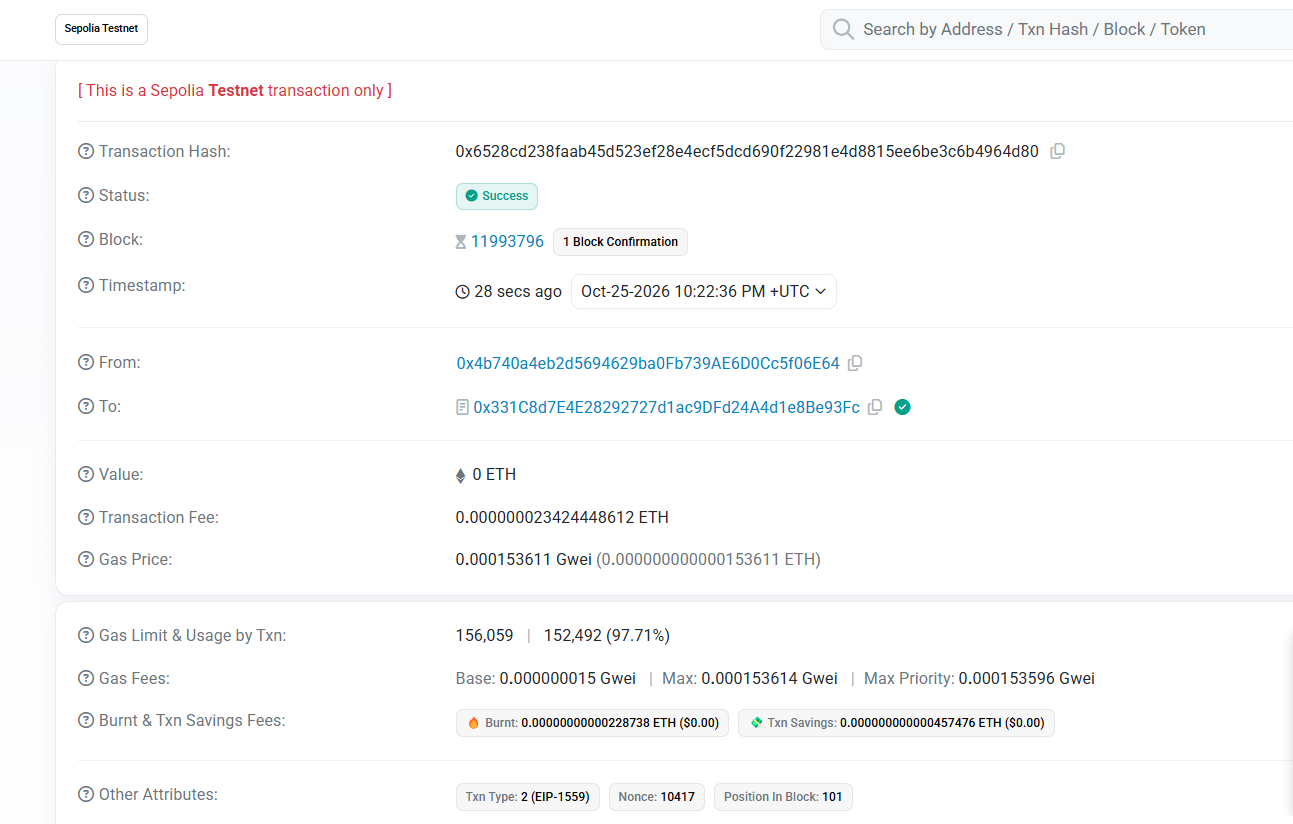
Task: Click the Sepolia Testnet transaction only notice
Action: pos(235,90)
